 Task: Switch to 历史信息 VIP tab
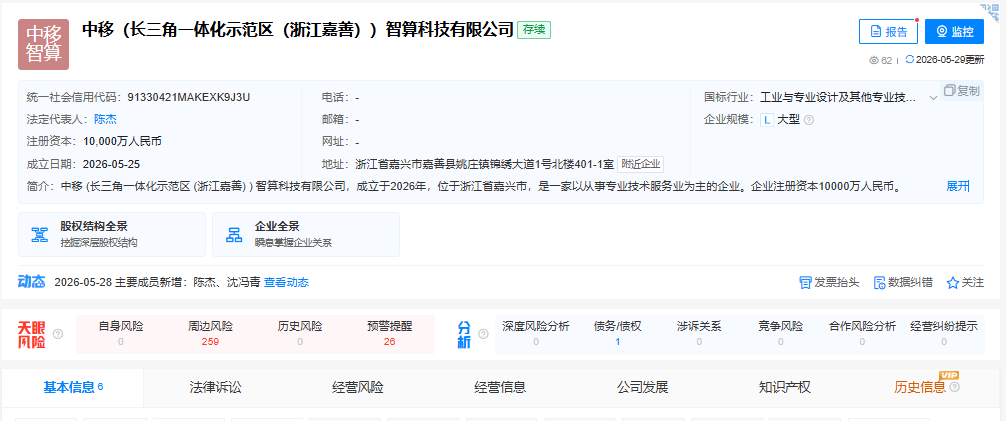point(920,388)
